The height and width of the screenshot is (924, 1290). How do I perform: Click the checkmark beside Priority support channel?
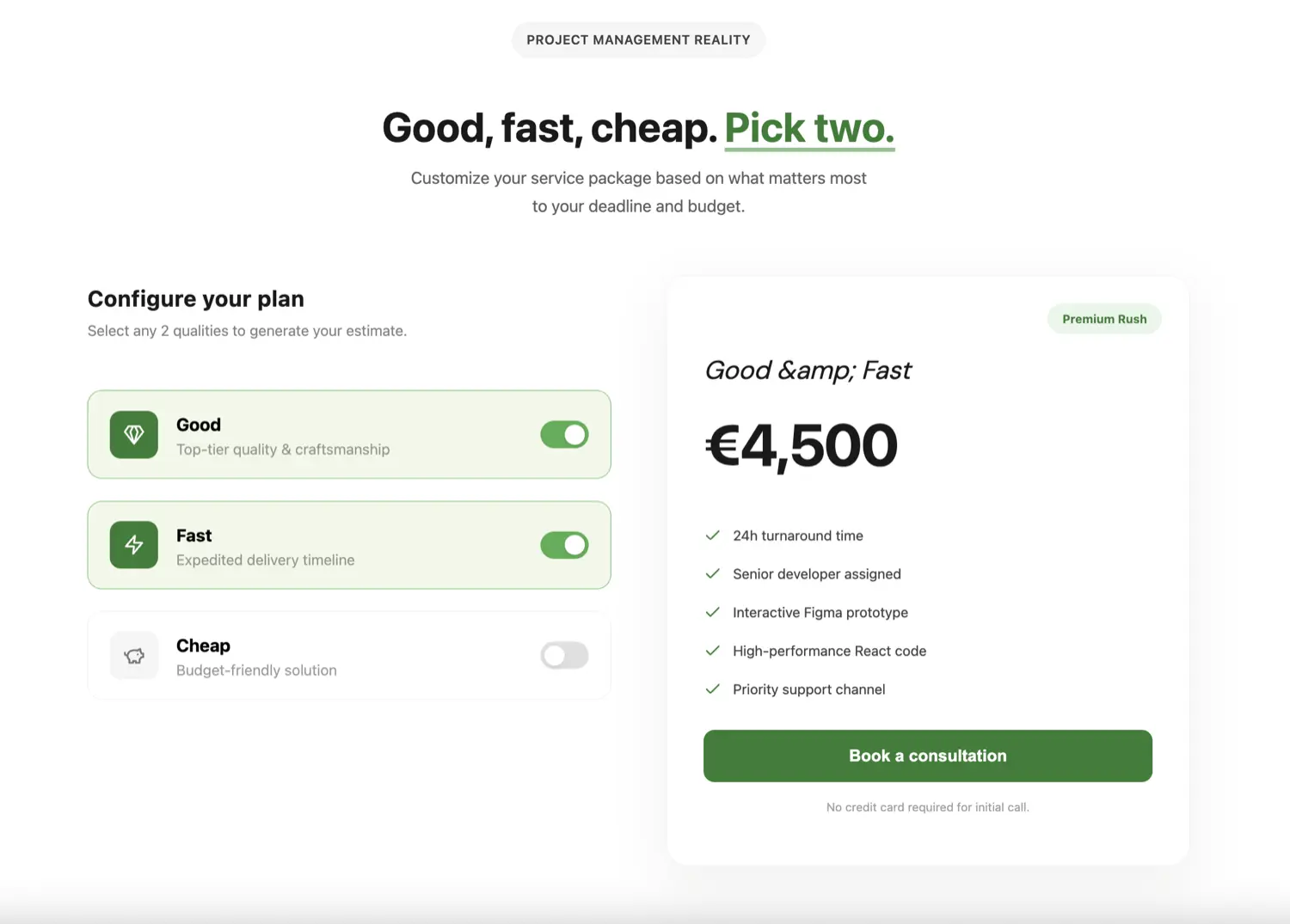713,688
